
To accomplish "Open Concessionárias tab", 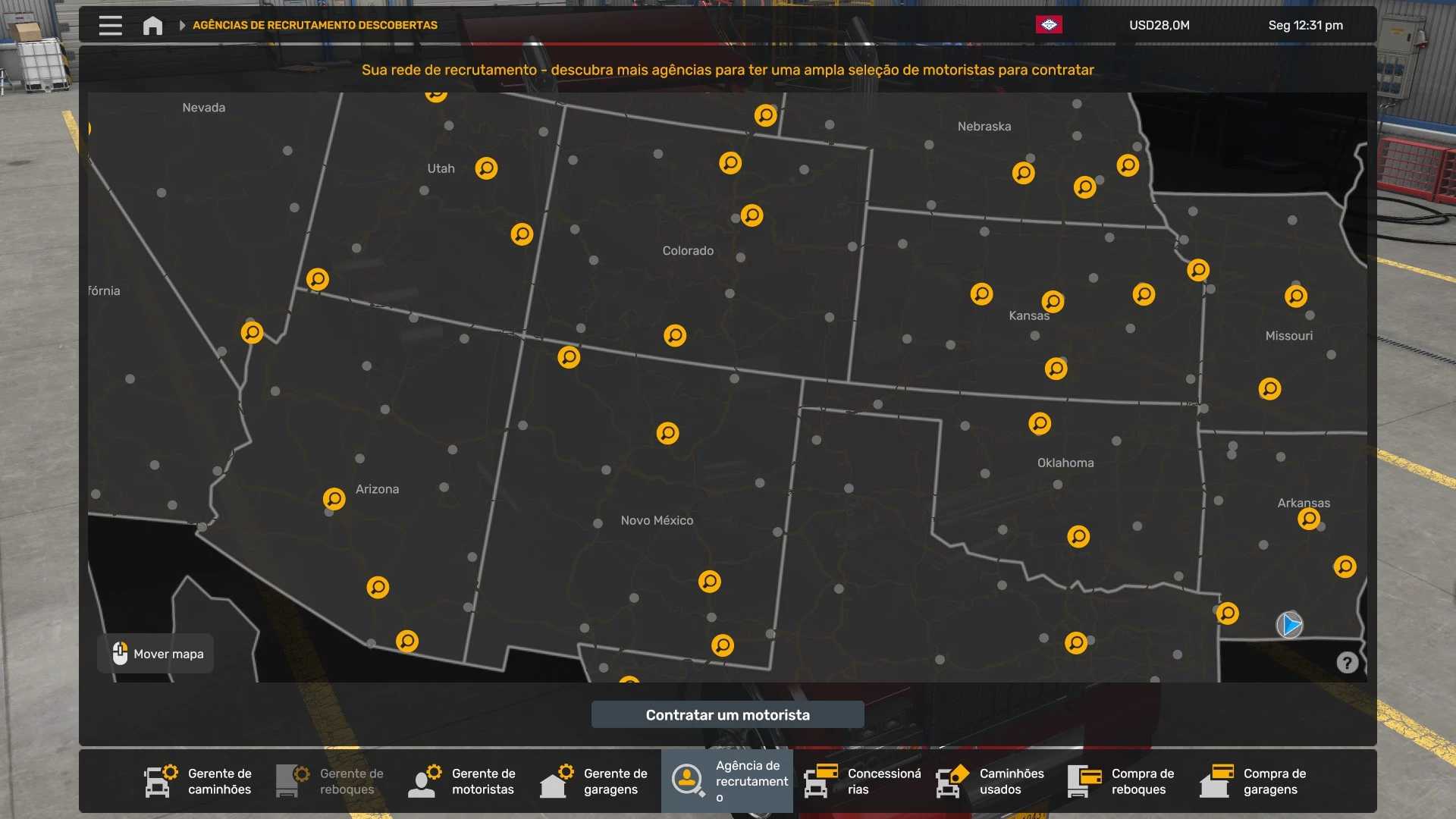I will [859, 781].
